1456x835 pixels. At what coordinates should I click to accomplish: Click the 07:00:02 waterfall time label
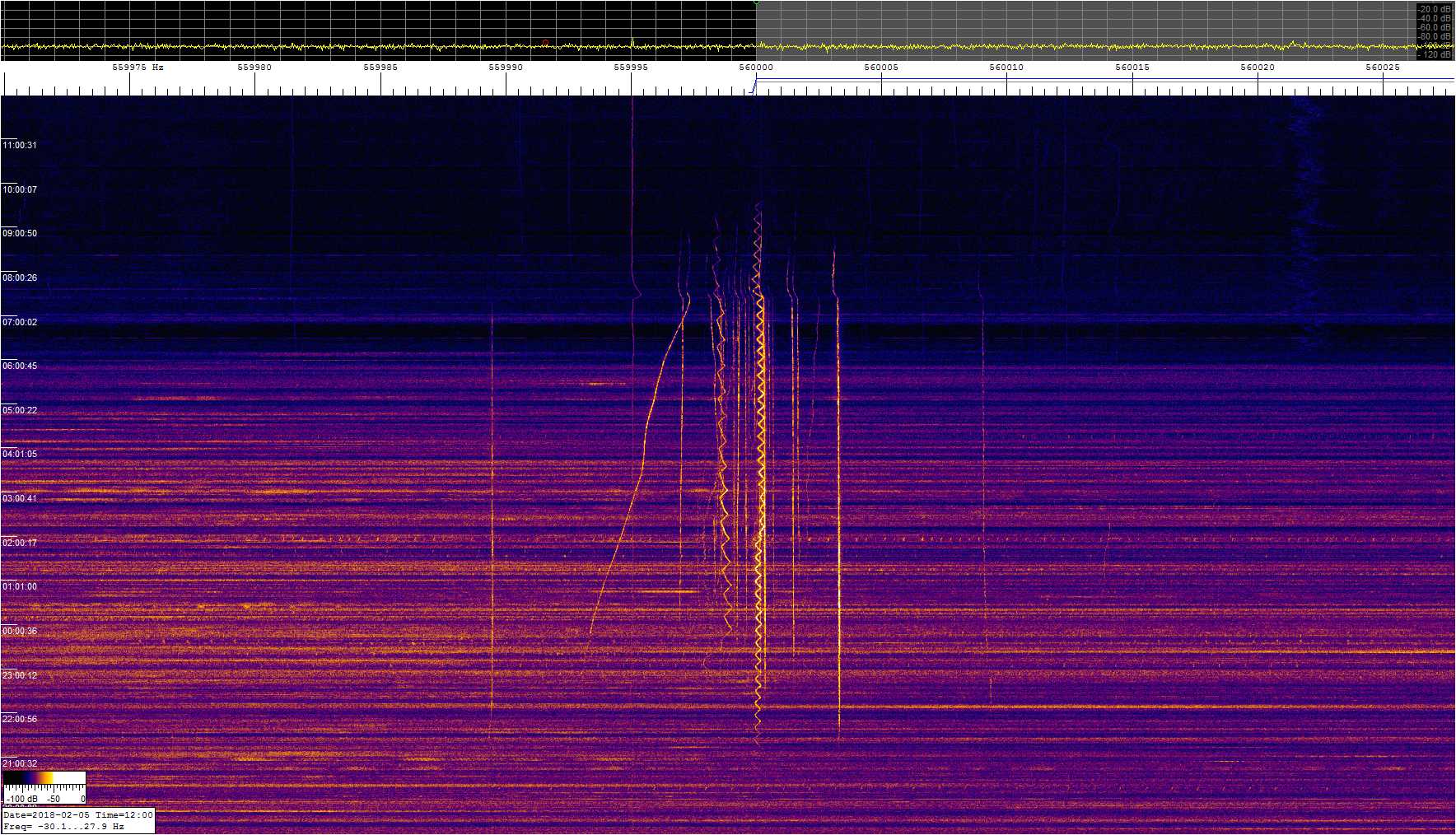pyautogui.click(x=20, y=322)
